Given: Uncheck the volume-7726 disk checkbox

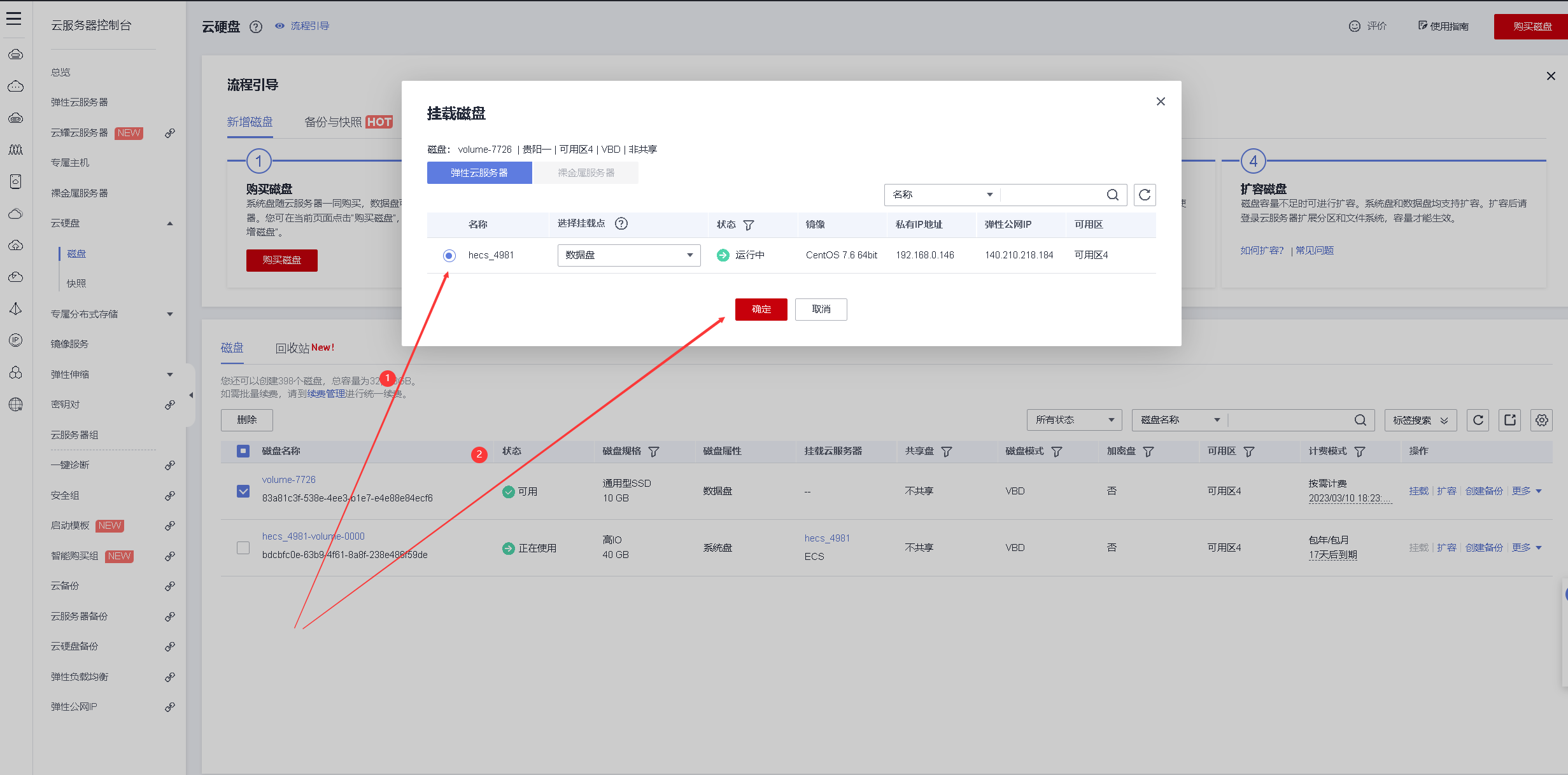Looking at the screenshot, I should pos(243,491).
